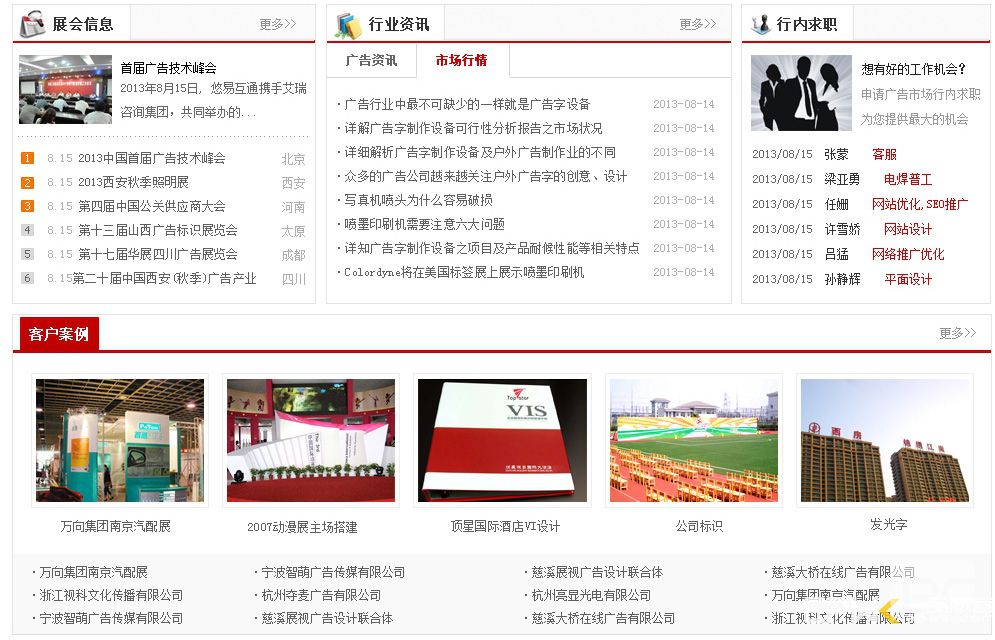Open the 电焊普工 job listing
The width and height of the screenshot is (995, 640).
(x=907, y=179)
